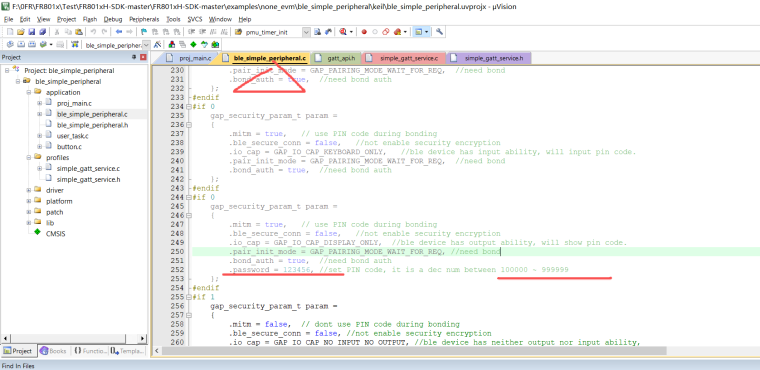Click the Find in Files icon
This screenshot has width=760, height=370.
click(x=238, y=32)
